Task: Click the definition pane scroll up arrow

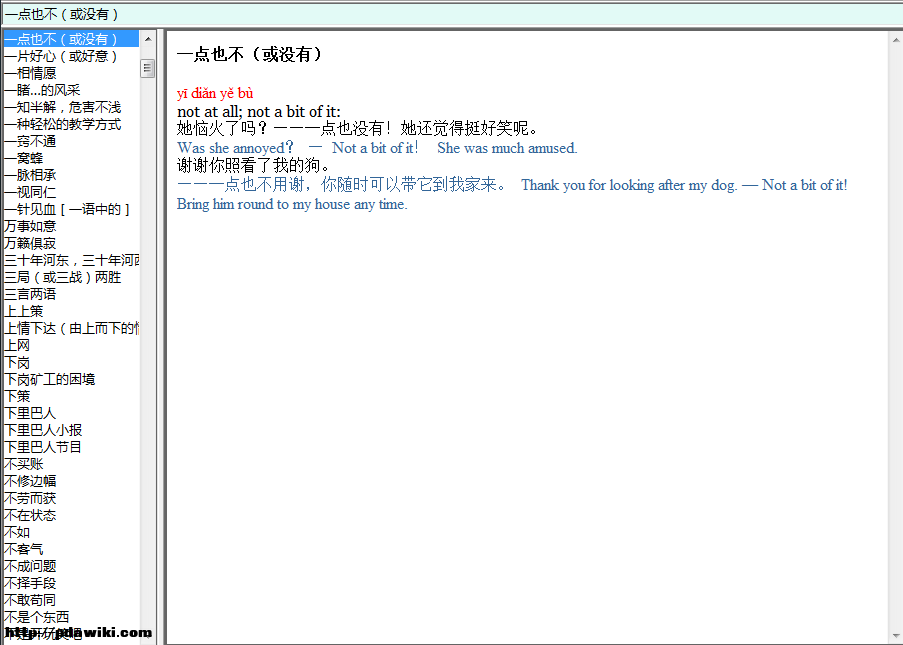Action: click(x=896, y=40)
